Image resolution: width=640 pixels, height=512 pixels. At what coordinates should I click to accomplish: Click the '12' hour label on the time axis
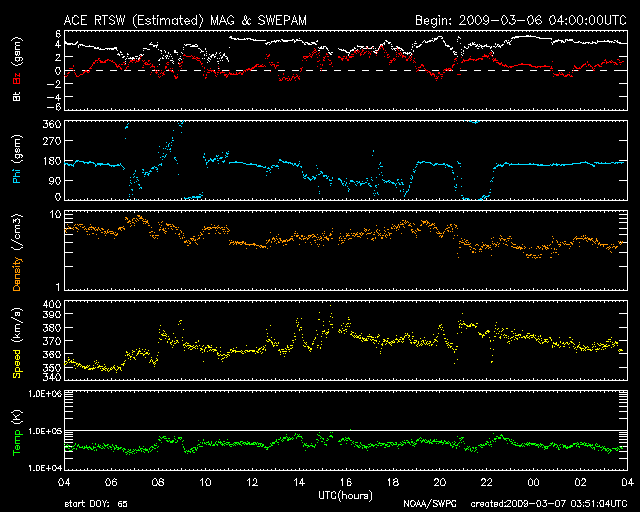(252, 482)
